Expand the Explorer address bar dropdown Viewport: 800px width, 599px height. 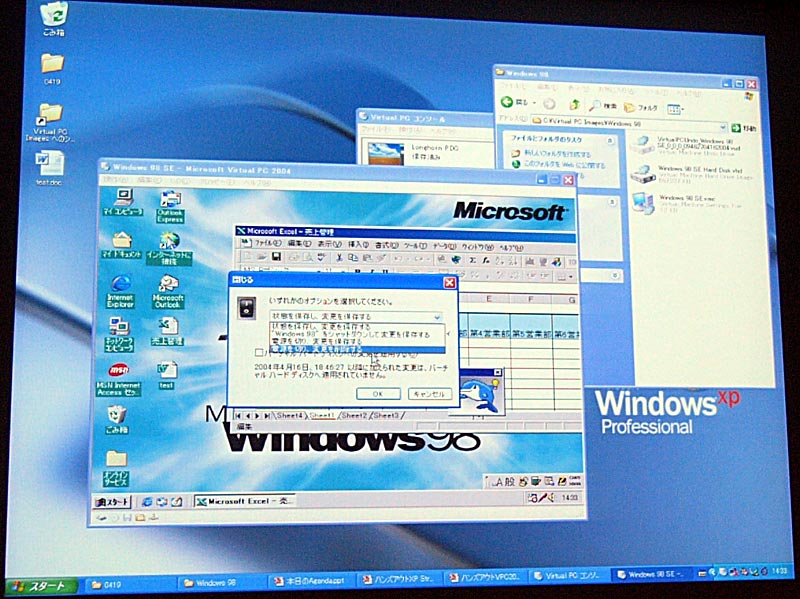[722, 127]
